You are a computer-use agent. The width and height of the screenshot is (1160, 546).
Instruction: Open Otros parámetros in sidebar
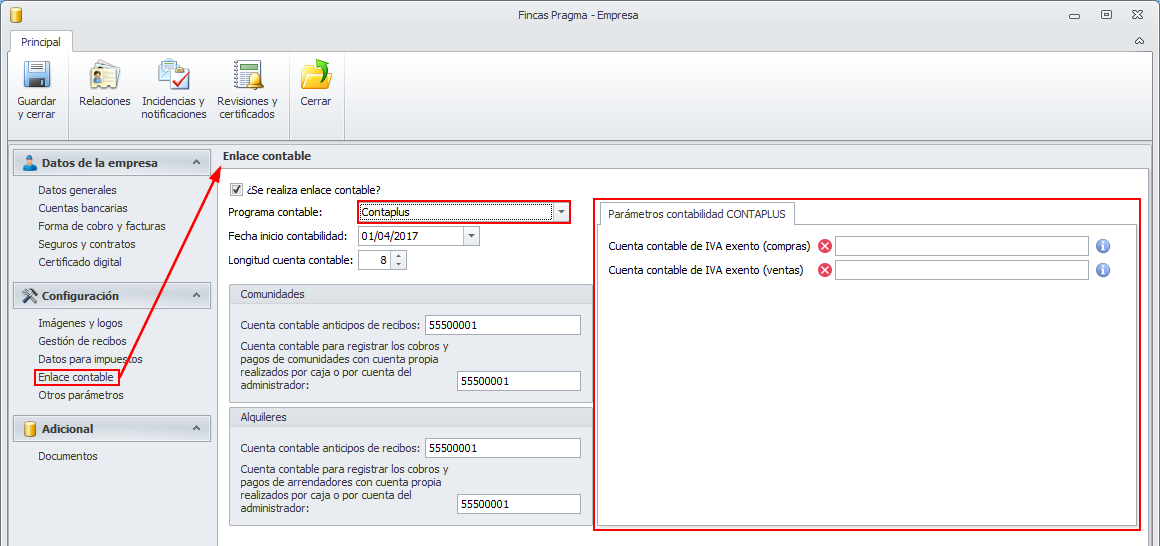pyautogui.click(x=81, y=395)
